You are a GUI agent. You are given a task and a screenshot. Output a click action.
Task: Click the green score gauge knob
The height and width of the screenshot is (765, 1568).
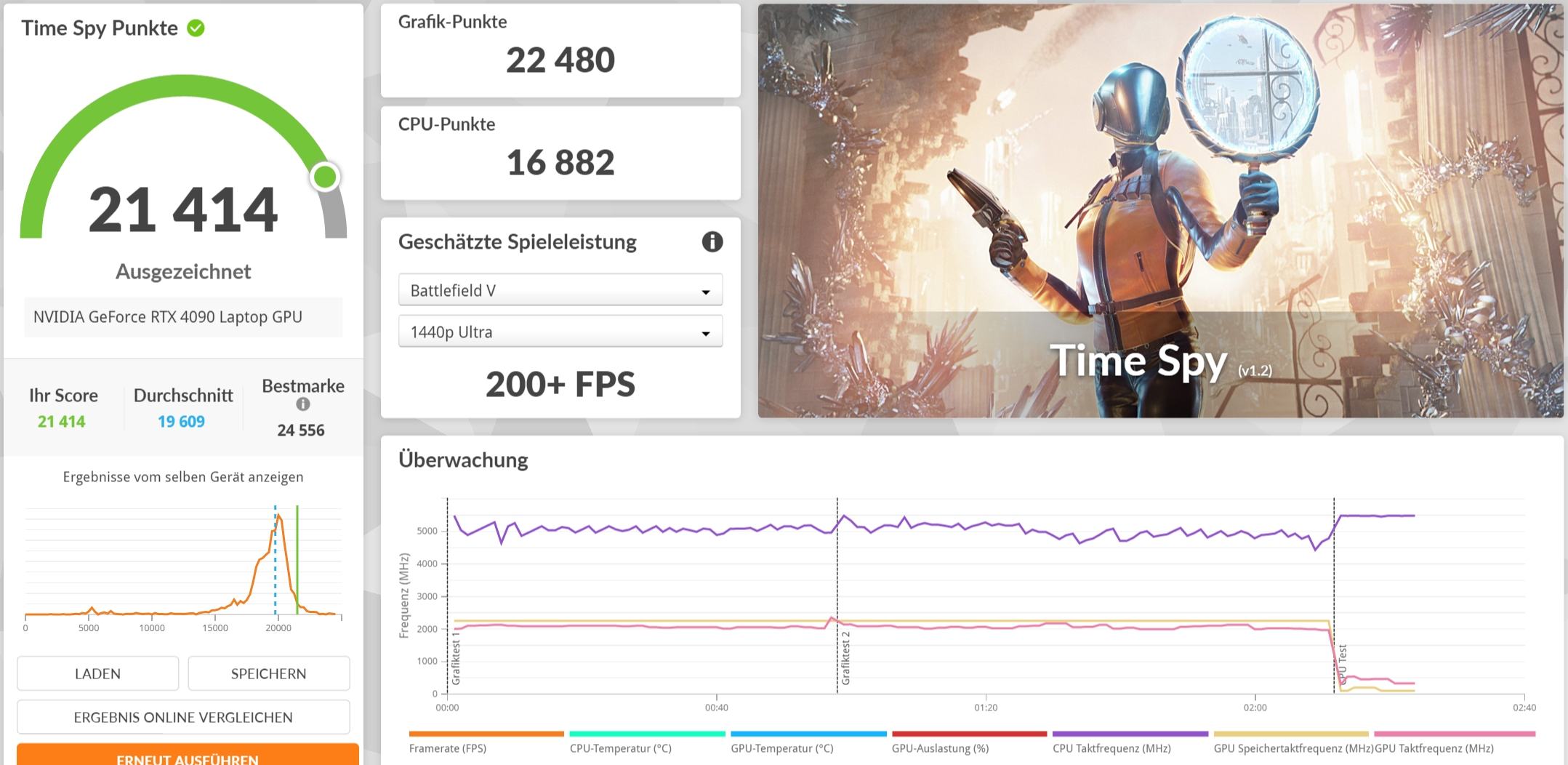325,177
